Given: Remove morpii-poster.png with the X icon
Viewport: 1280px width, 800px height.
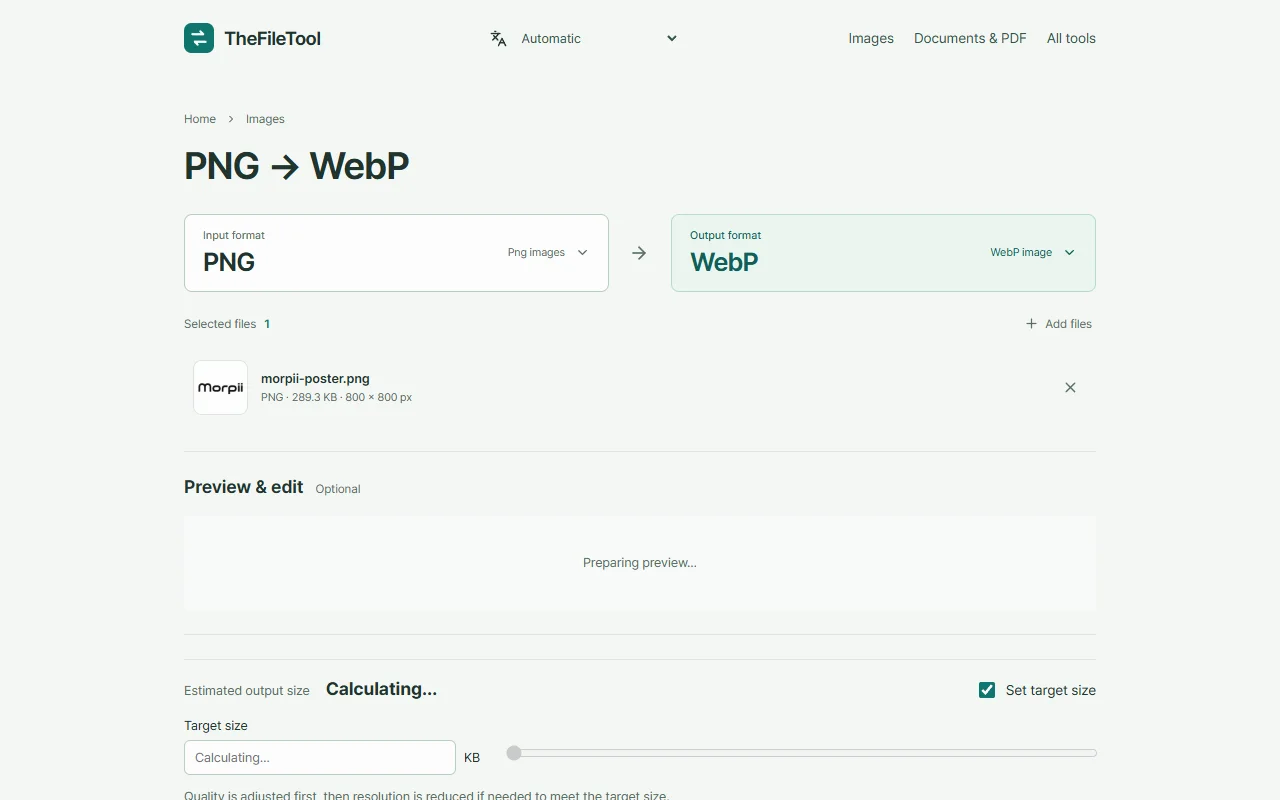Looking at the screenshot, I should coord(1070,387).
